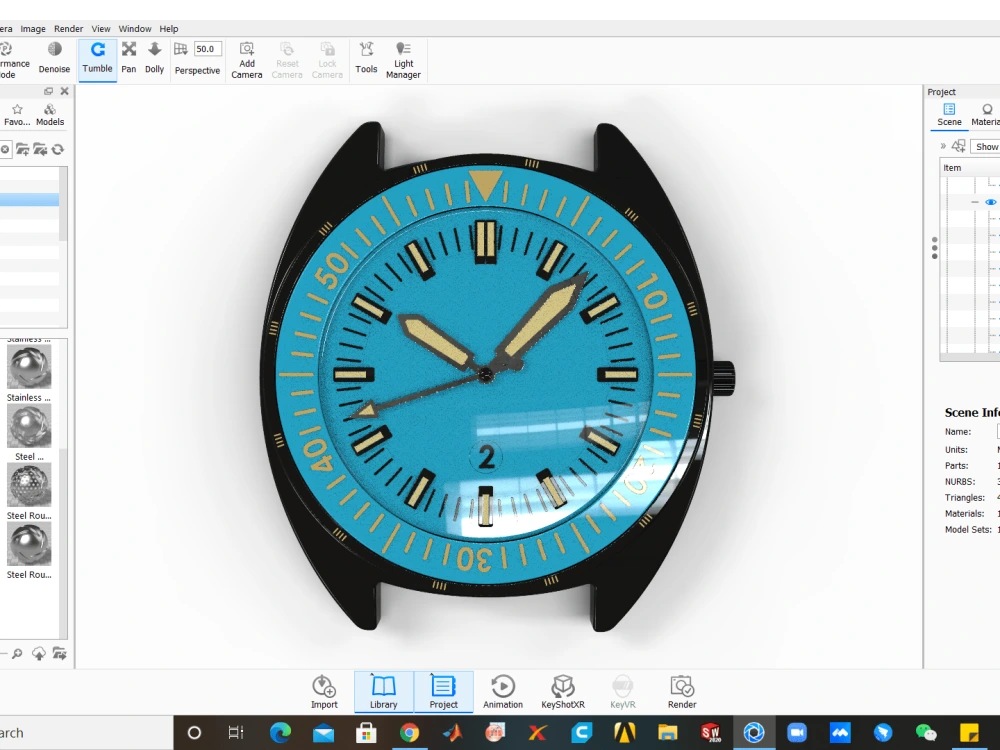The height and width of the screenshot is (750, 1000).
Task: Click the cloud upload library icon
Action: click(x=38, y=654)
